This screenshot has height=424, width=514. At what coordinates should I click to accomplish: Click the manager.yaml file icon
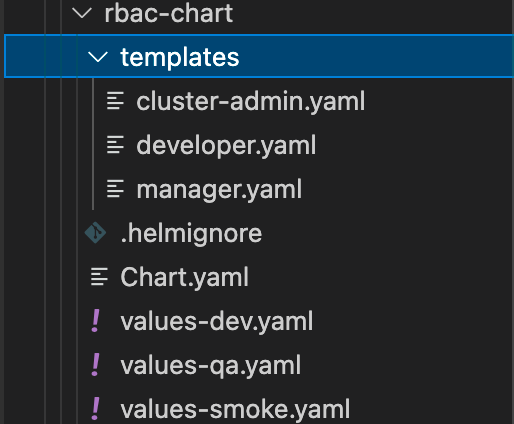tap(115, 189)
